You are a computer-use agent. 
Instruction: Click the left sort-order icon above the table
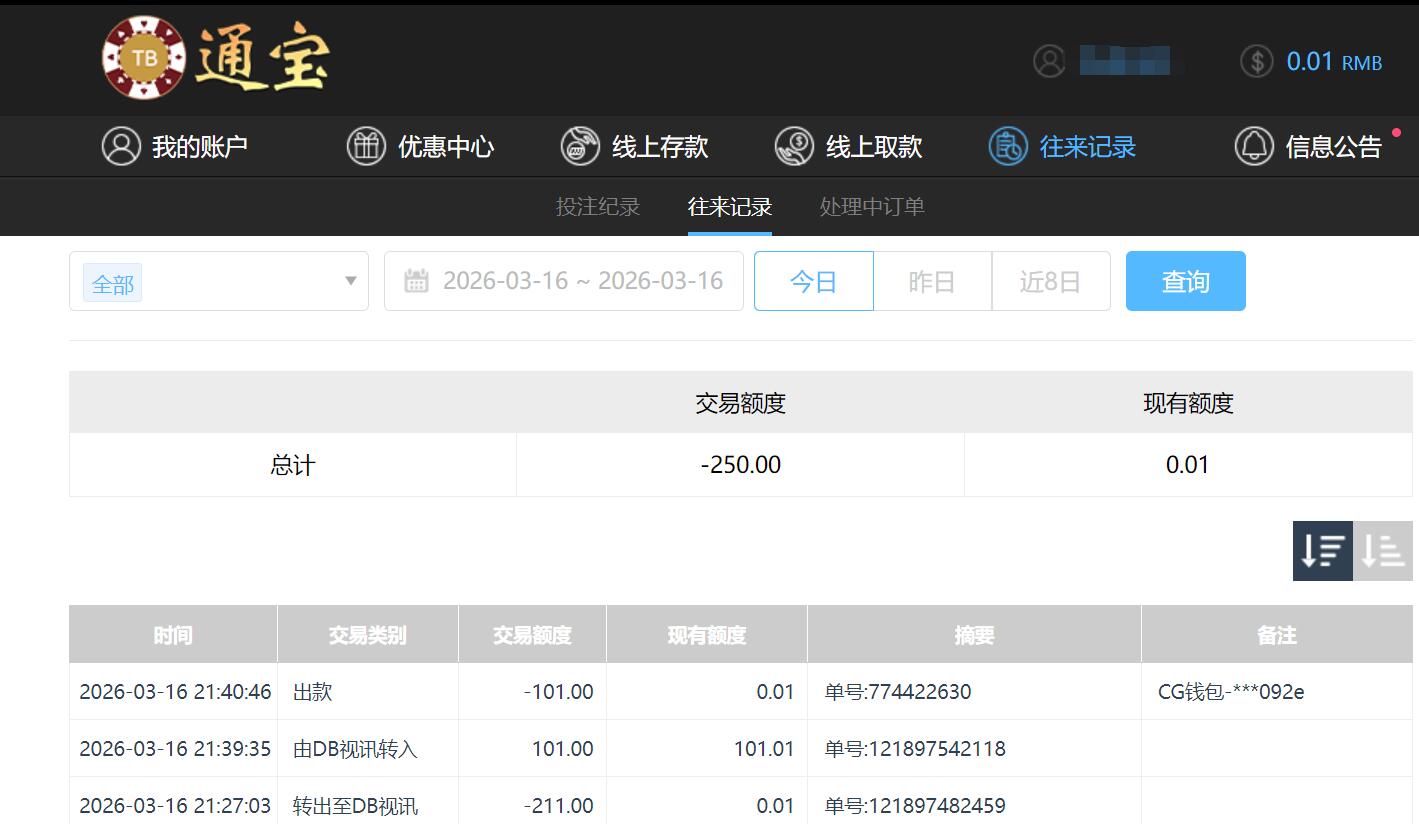tap(1322, 551)
